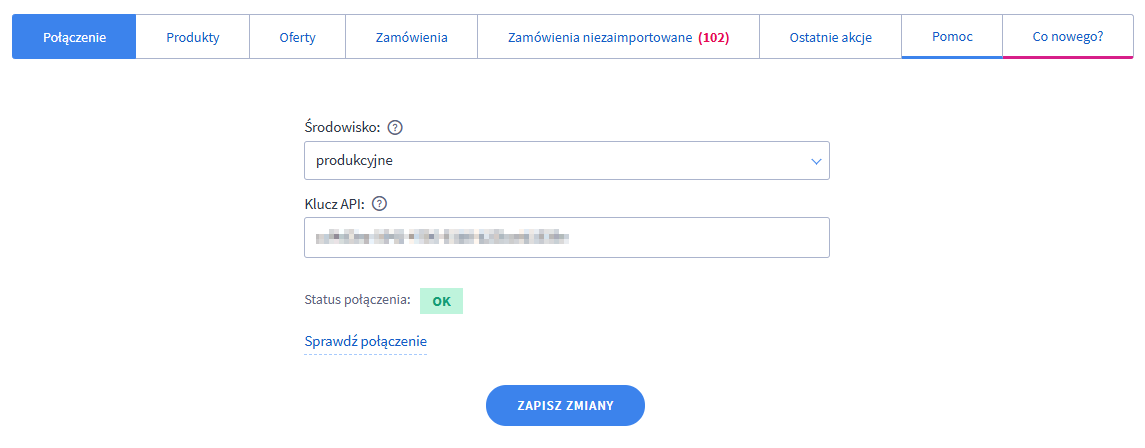Click the Status połączenia label
The width and height of the screenshot is (1145, 448).
point(357,299)
